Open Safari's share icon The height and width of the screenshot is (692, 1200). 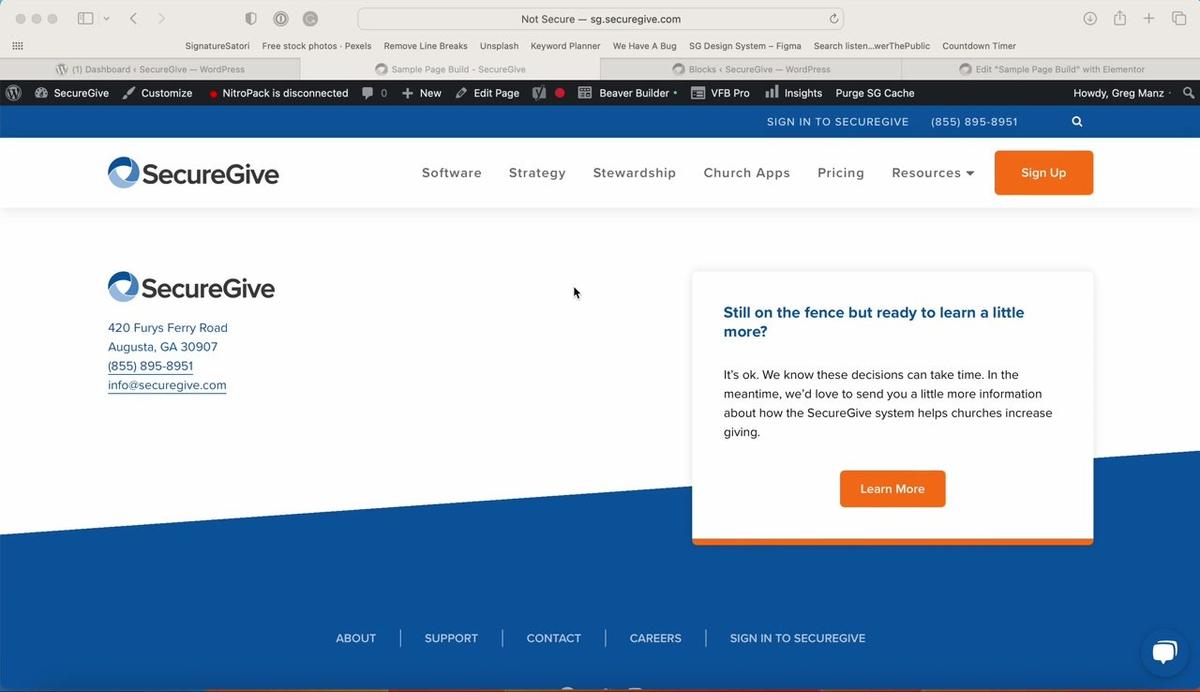tap(1120, 19)
